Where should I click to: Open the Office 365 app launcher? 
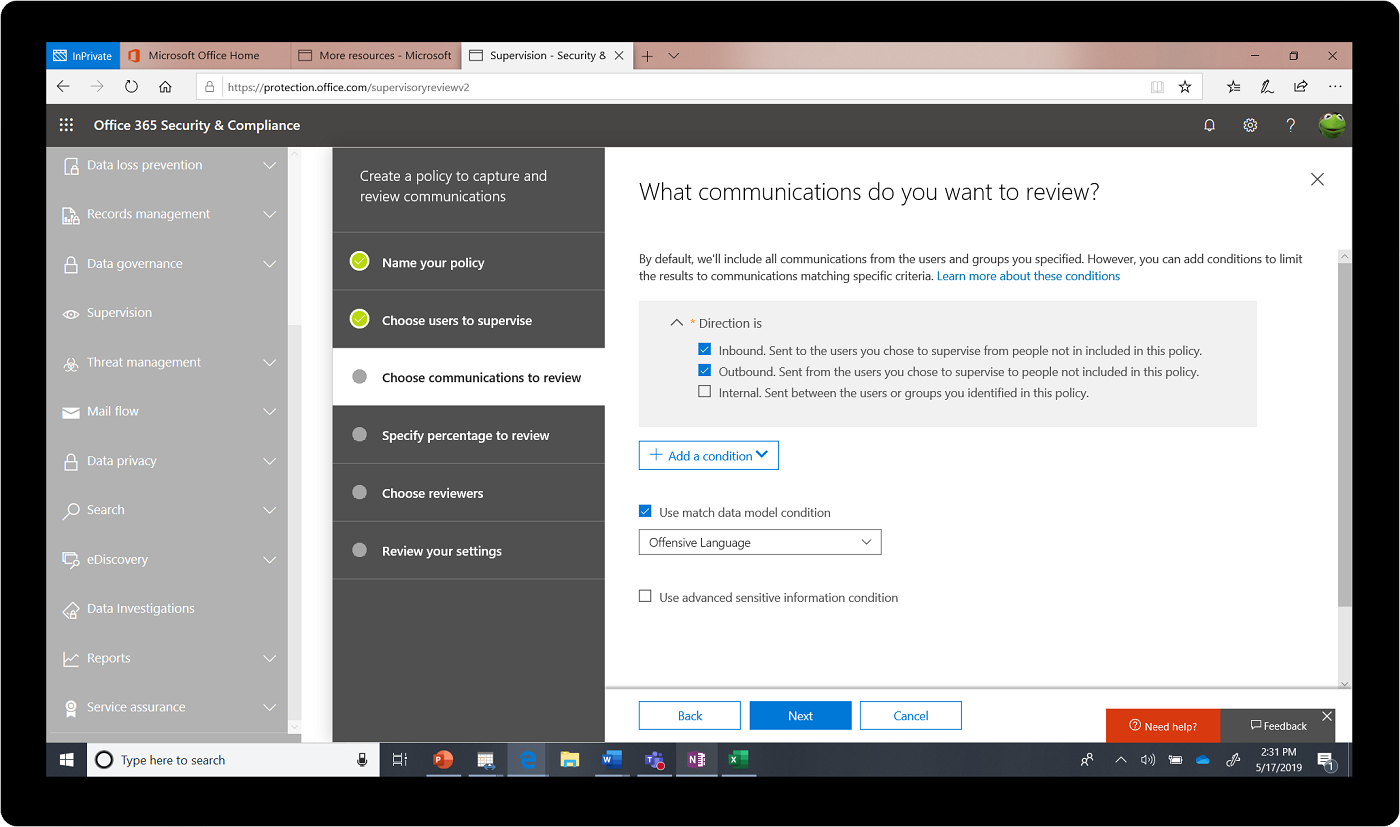[x=66, y=124]
